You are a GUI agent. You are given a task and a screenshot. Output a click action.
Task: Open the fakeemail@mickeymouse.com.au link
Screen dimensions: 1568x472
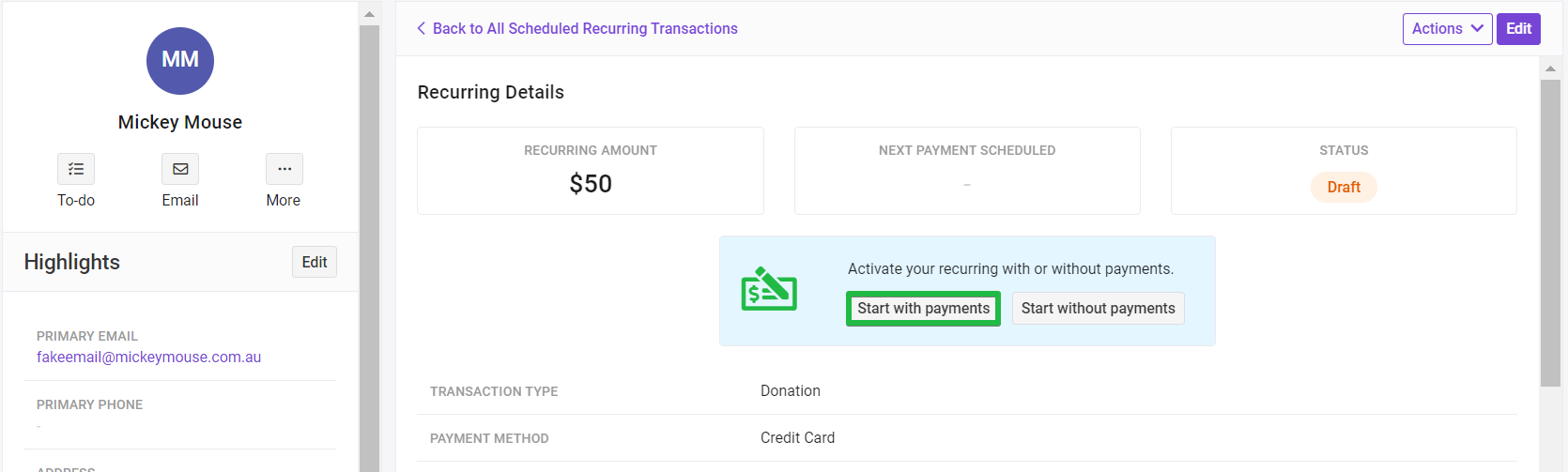tap(149, 358)
